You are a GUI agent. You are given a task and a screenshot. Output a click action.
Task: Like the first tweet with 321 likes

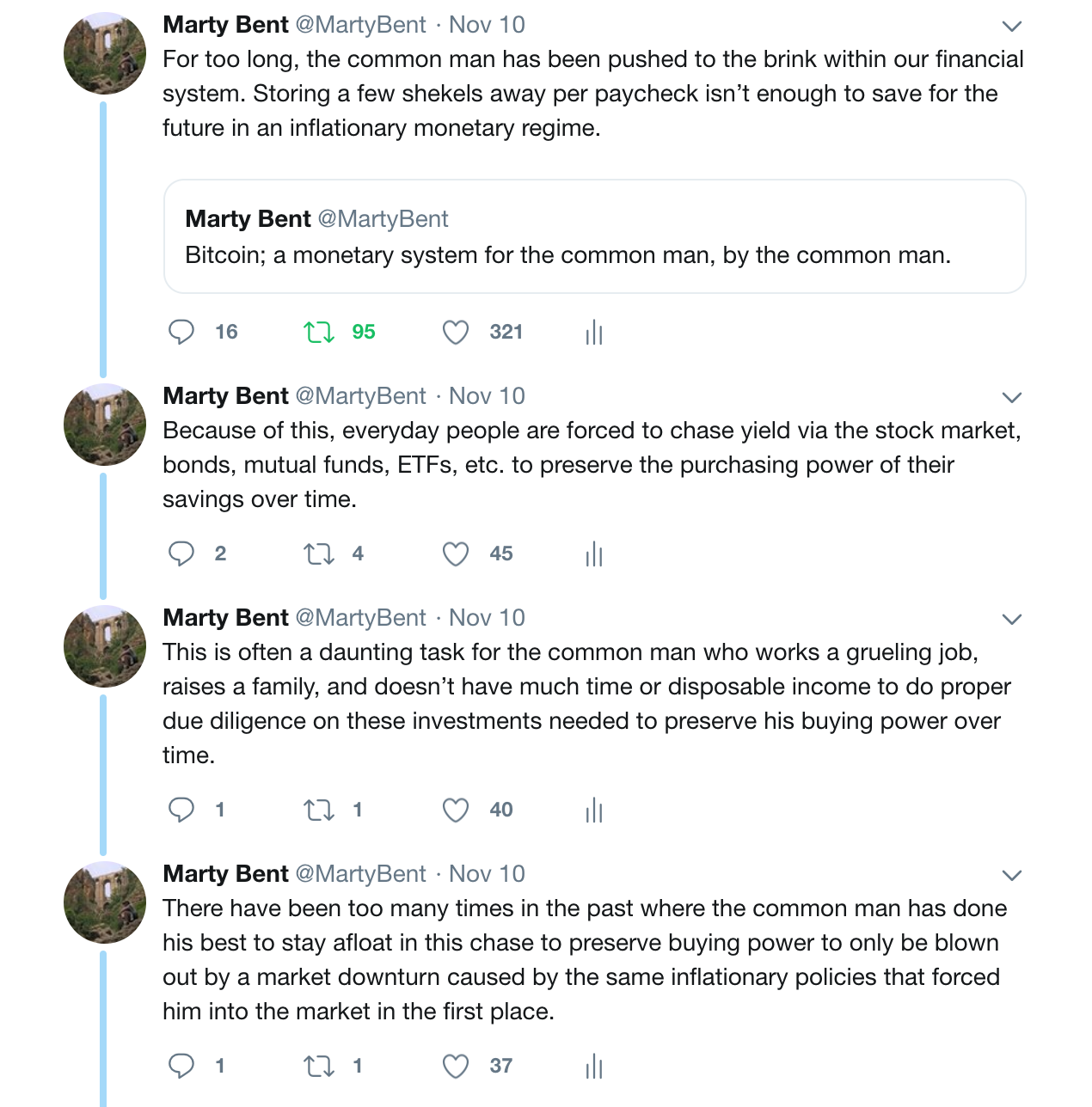(456, 332)
